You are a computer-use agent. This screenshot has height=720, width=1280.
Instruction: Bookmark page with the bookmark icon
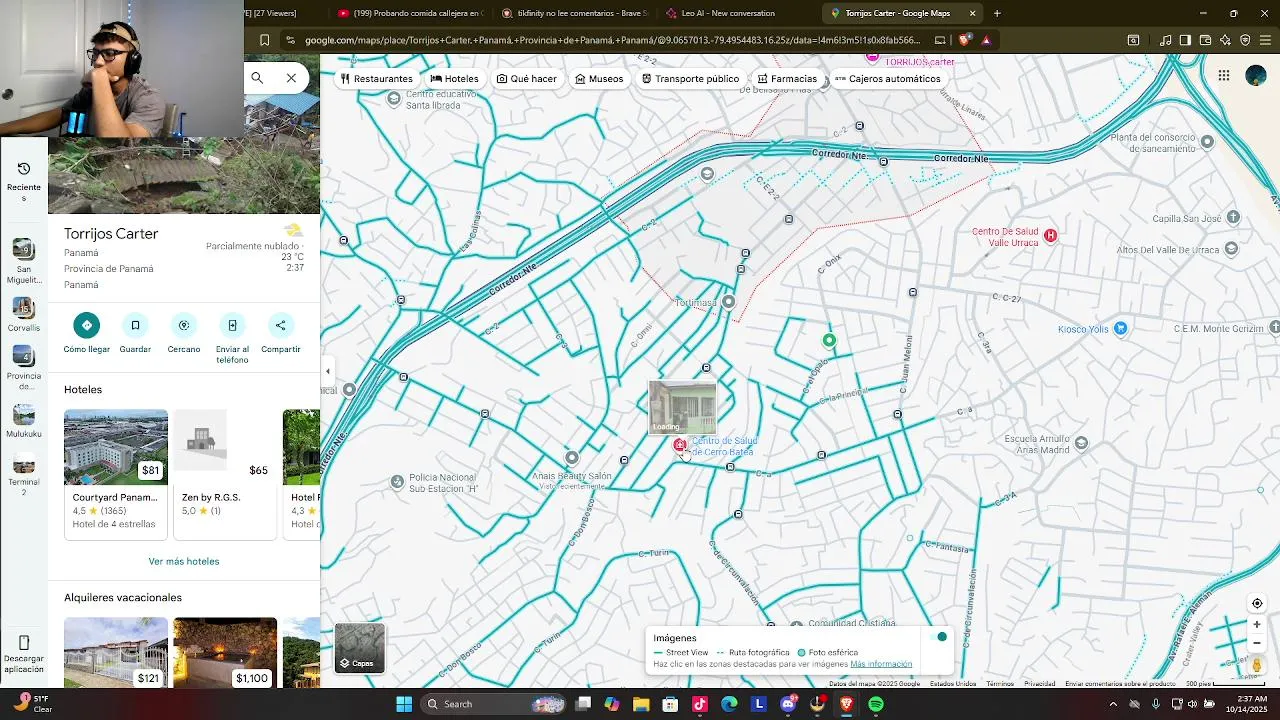click(264, 40)
